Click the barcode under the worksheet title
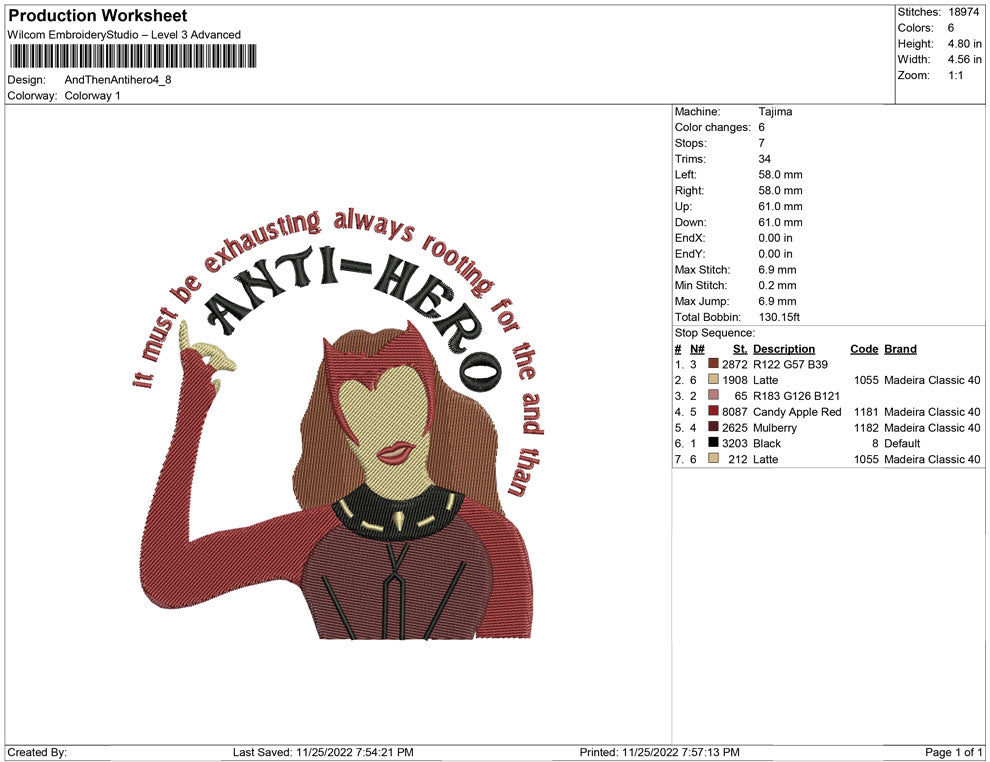 click(132, 57)
